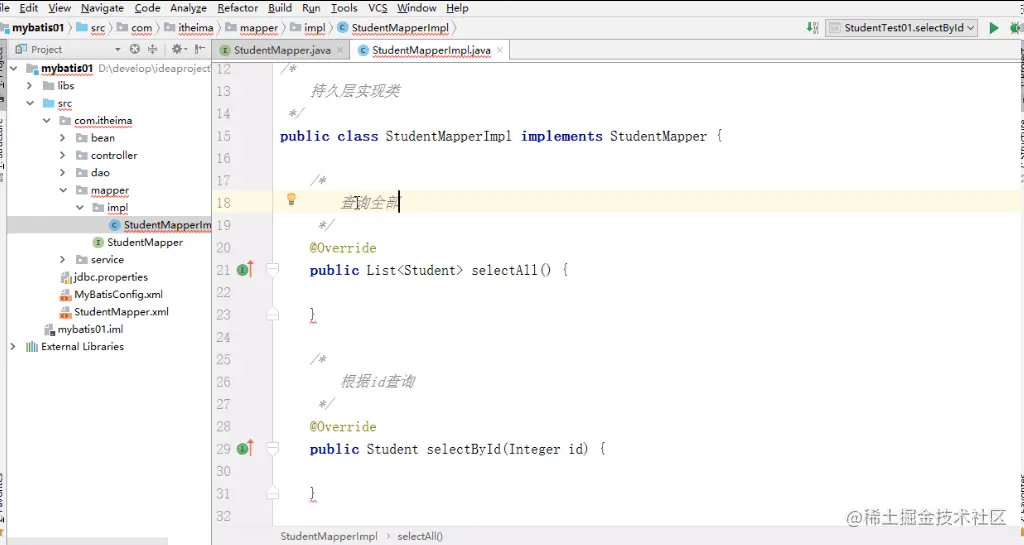Hide the Project tool window
The height and width of the screenshot is (545, 1024).
(x=200, y=49)
